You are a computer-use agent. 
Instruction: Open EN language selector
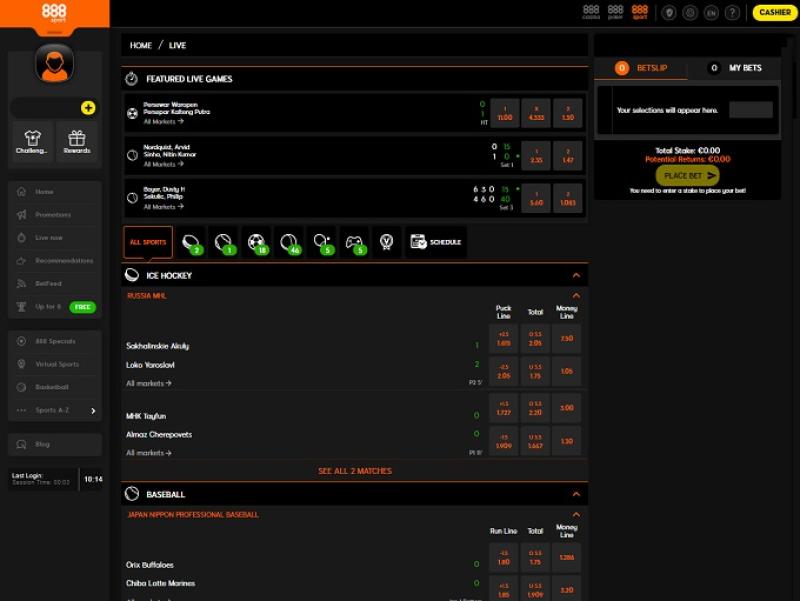pos(711,13)
